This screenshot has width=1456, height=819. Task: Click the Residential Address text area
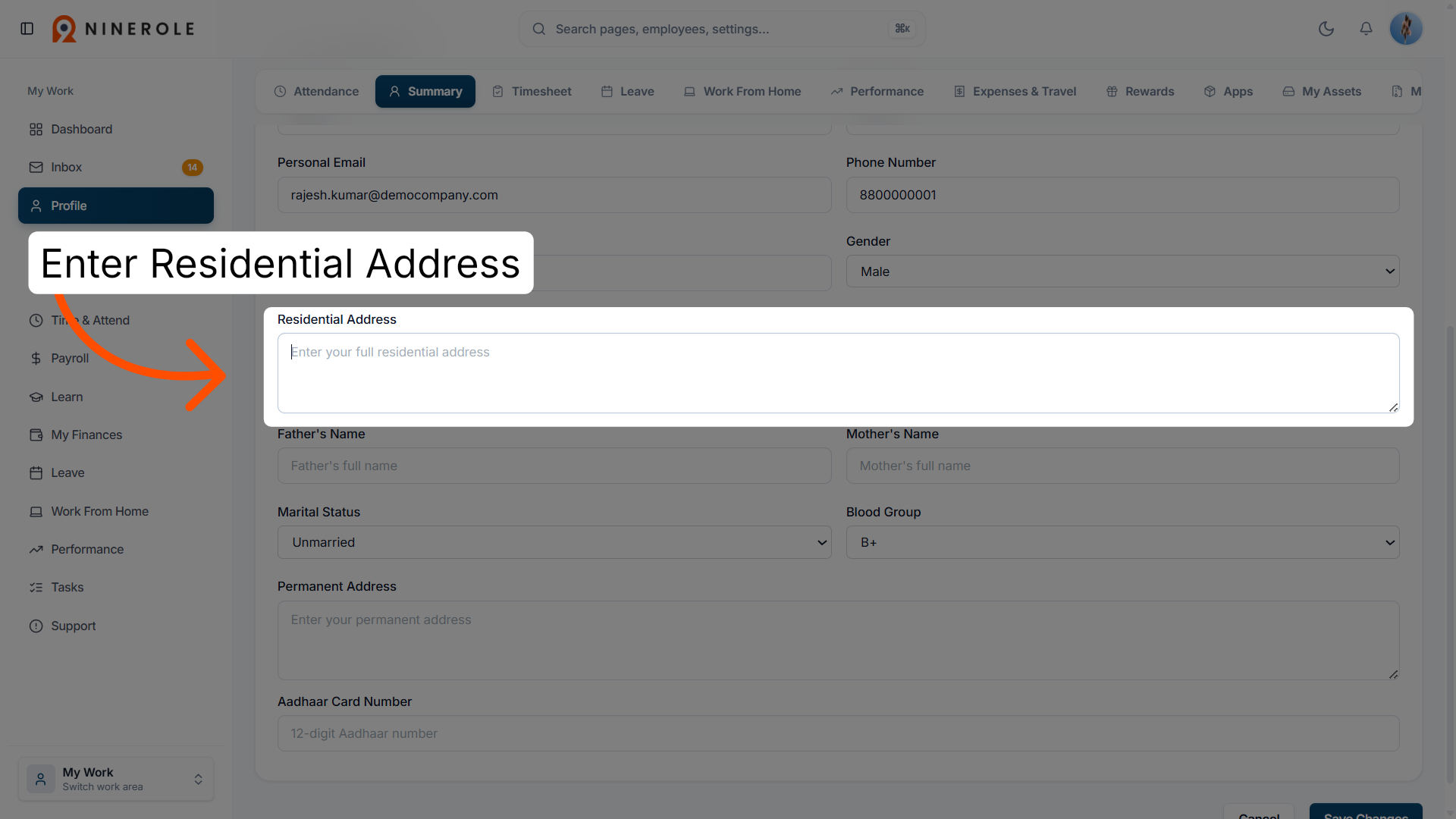coord(838,373)
